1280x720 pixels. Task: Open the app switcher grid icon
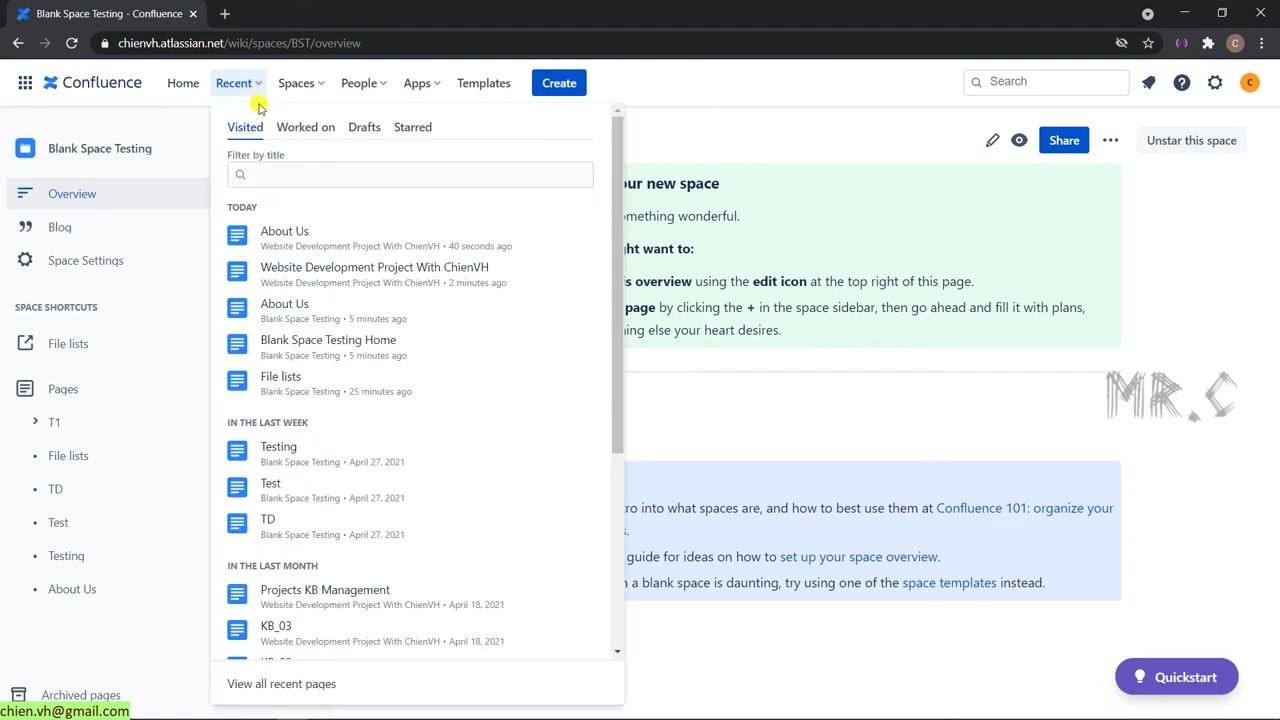25,83
